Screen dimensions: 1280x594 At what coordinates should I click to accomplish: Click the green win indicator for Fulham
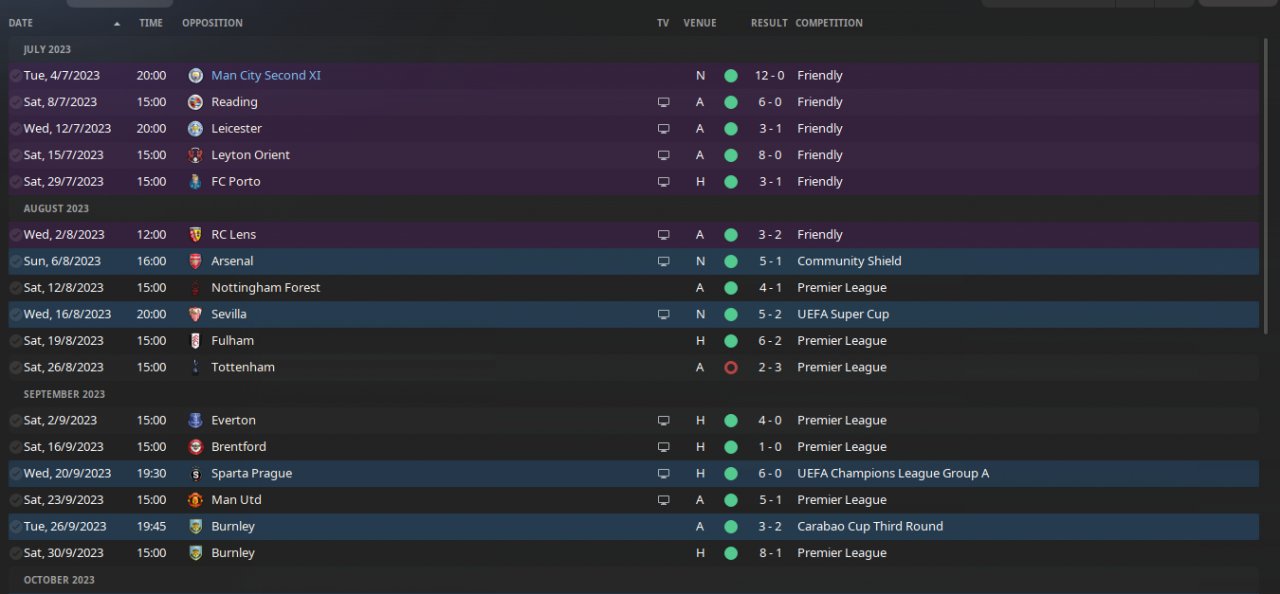(731, 341)
